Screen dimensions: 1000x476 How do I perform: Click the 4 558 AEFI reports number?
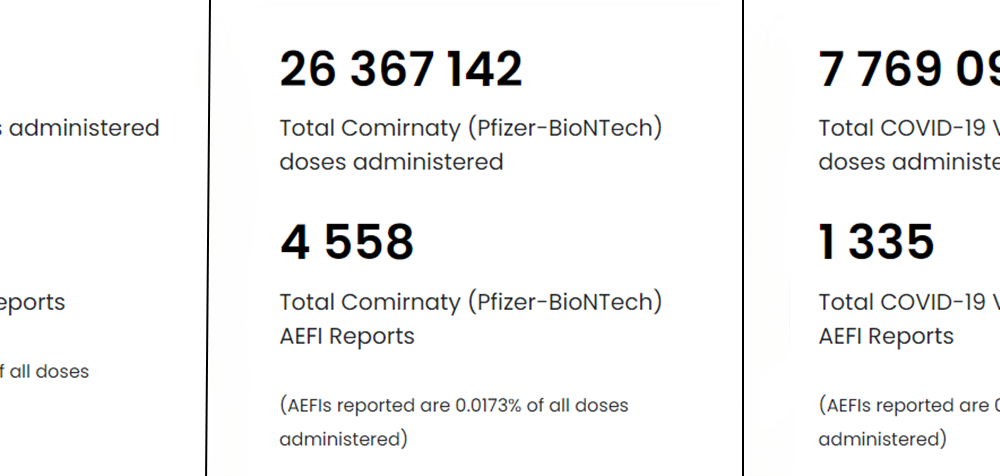tap(346, 242)
